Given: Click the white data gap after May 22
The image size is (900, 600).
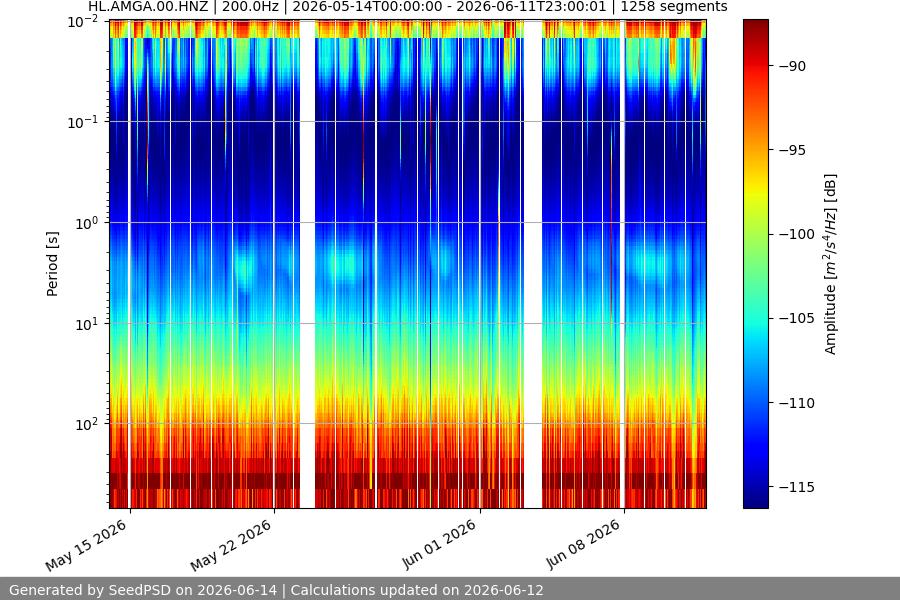Looking at the screenshot, I should pos(308,264).
